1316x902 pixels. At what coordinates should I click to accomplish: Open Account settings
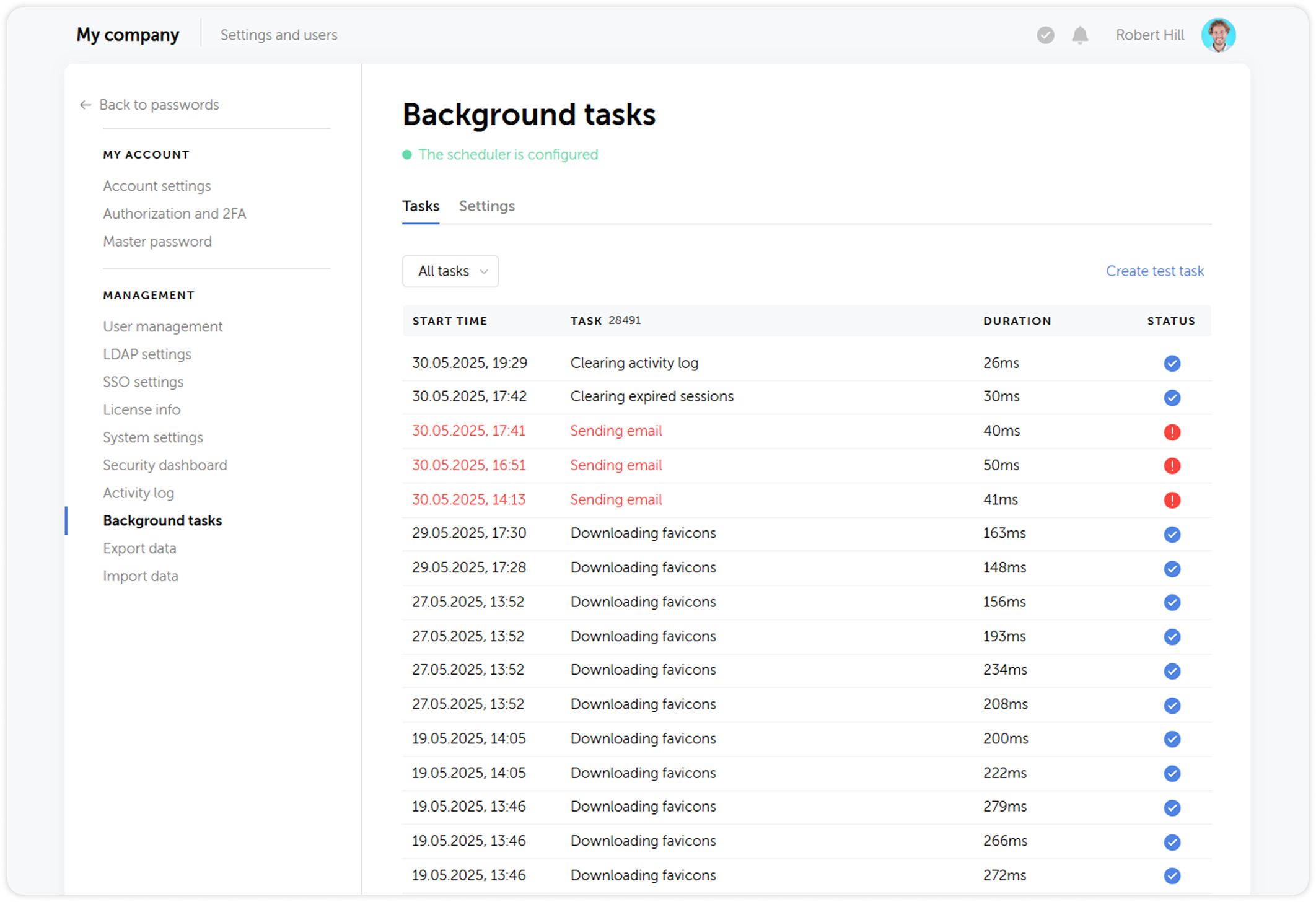click(157, 186)
